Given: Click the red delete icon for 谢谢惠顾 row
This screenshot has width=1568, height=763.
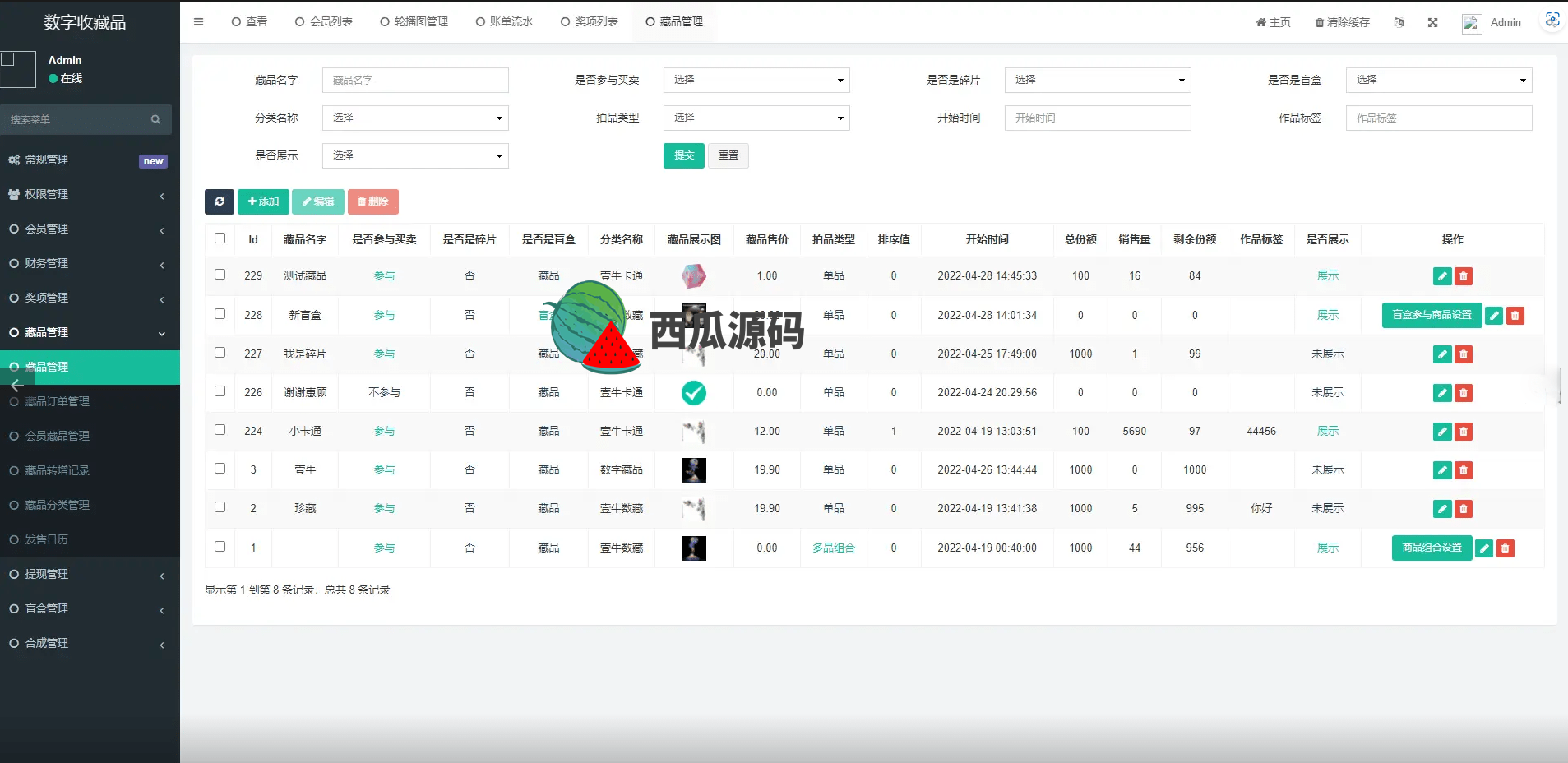Looking at the screenshot, I should (x=1464, y=393).
